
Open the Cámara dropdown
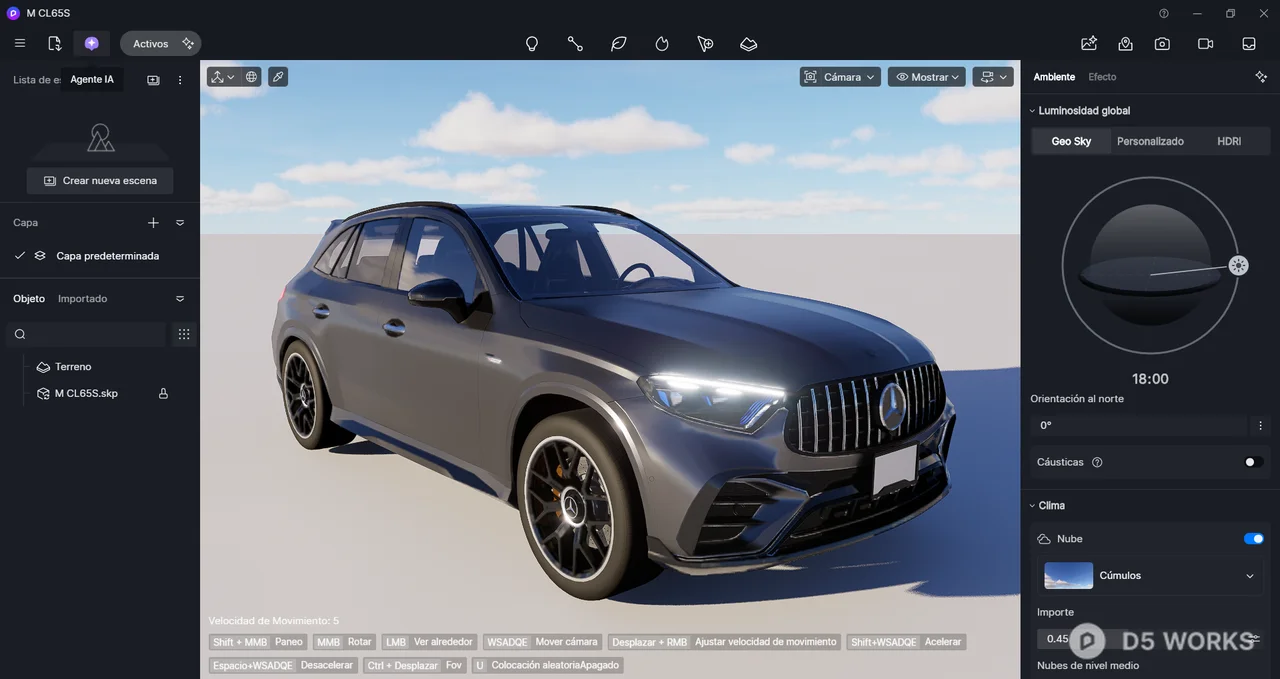point(840,77)
